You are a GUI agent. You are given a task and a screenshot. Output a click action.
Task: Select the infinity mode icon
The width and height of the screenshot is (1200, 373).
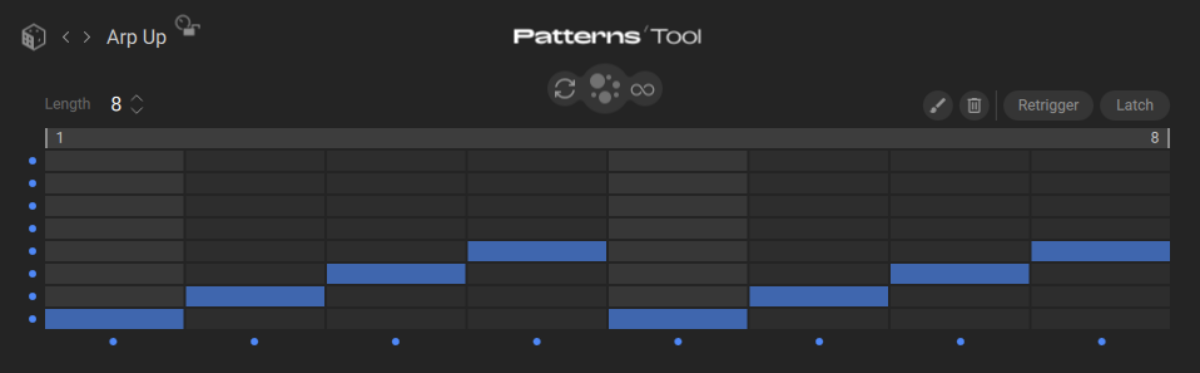coord(643,89)
